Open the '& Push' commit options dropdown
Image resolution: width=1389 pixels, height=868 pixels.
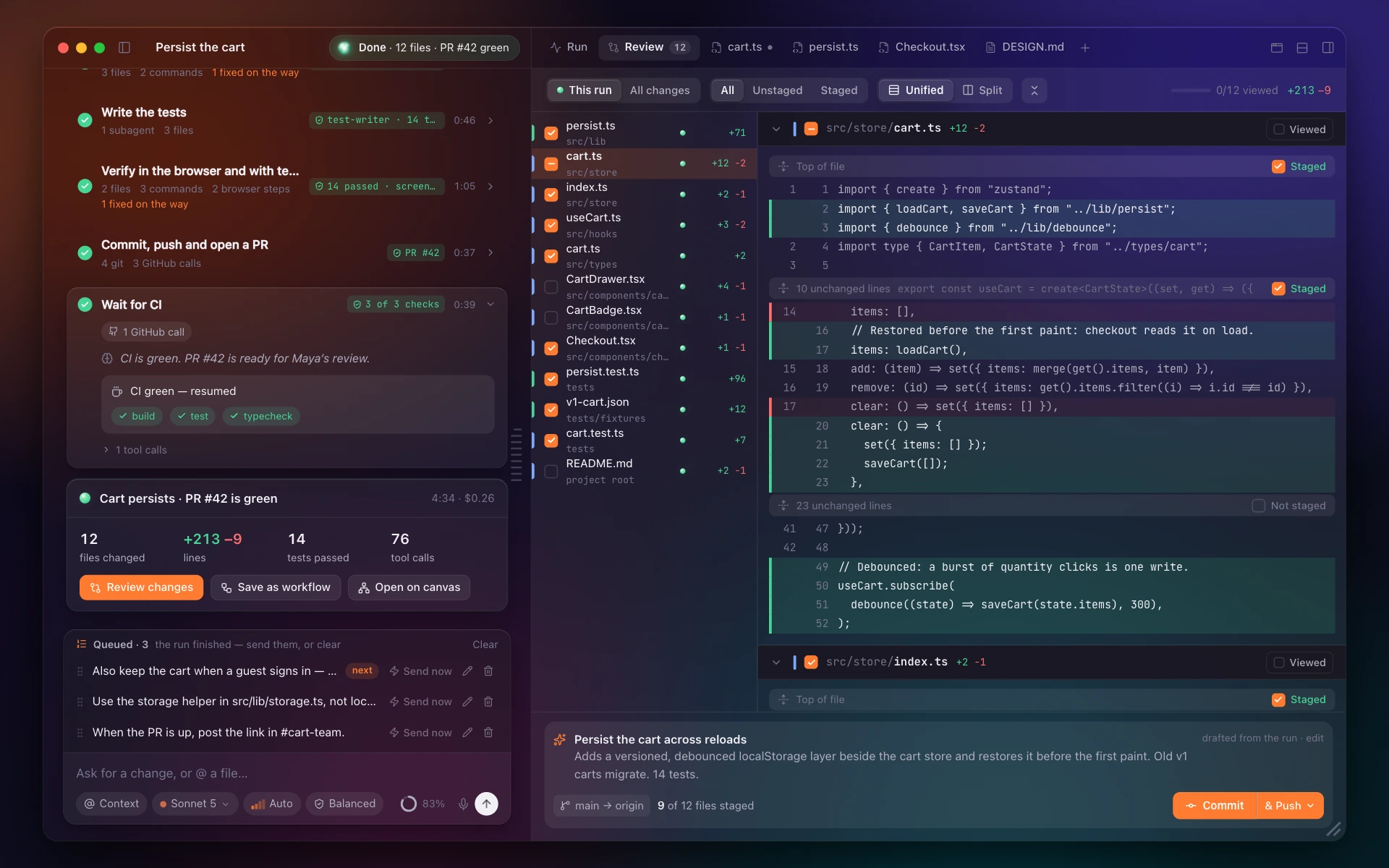click(x=1289, y=806)
